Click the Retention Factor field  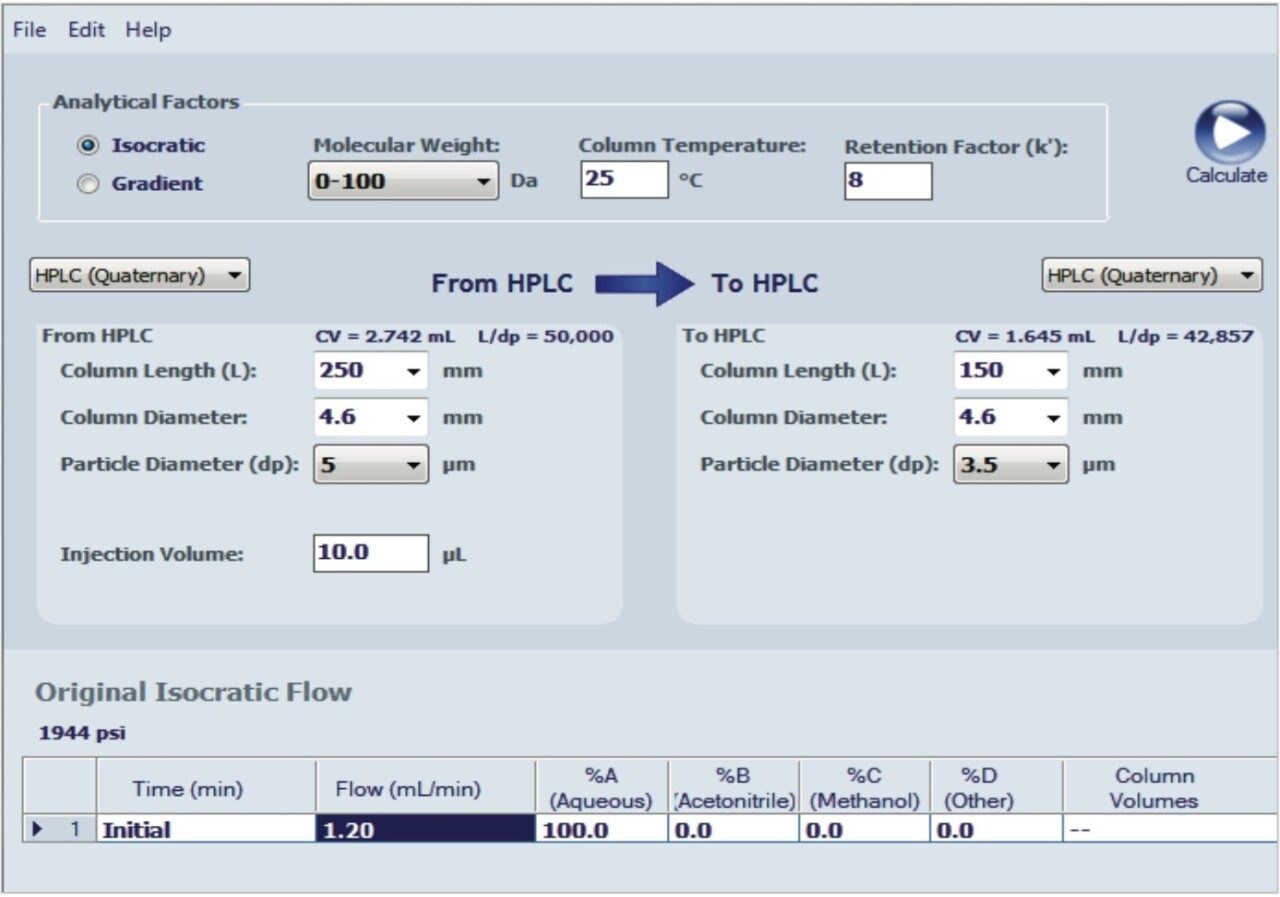(886, 181)
